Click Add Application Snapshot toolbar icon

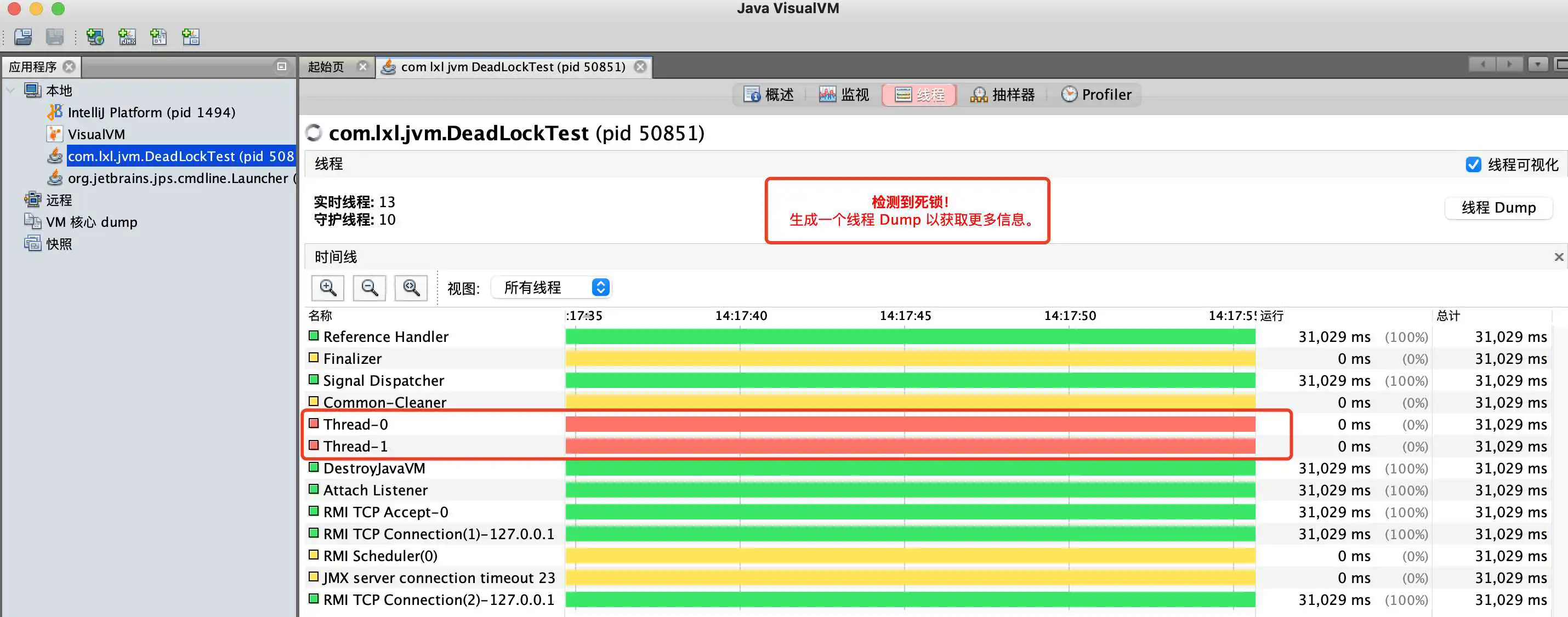point(191,37)
